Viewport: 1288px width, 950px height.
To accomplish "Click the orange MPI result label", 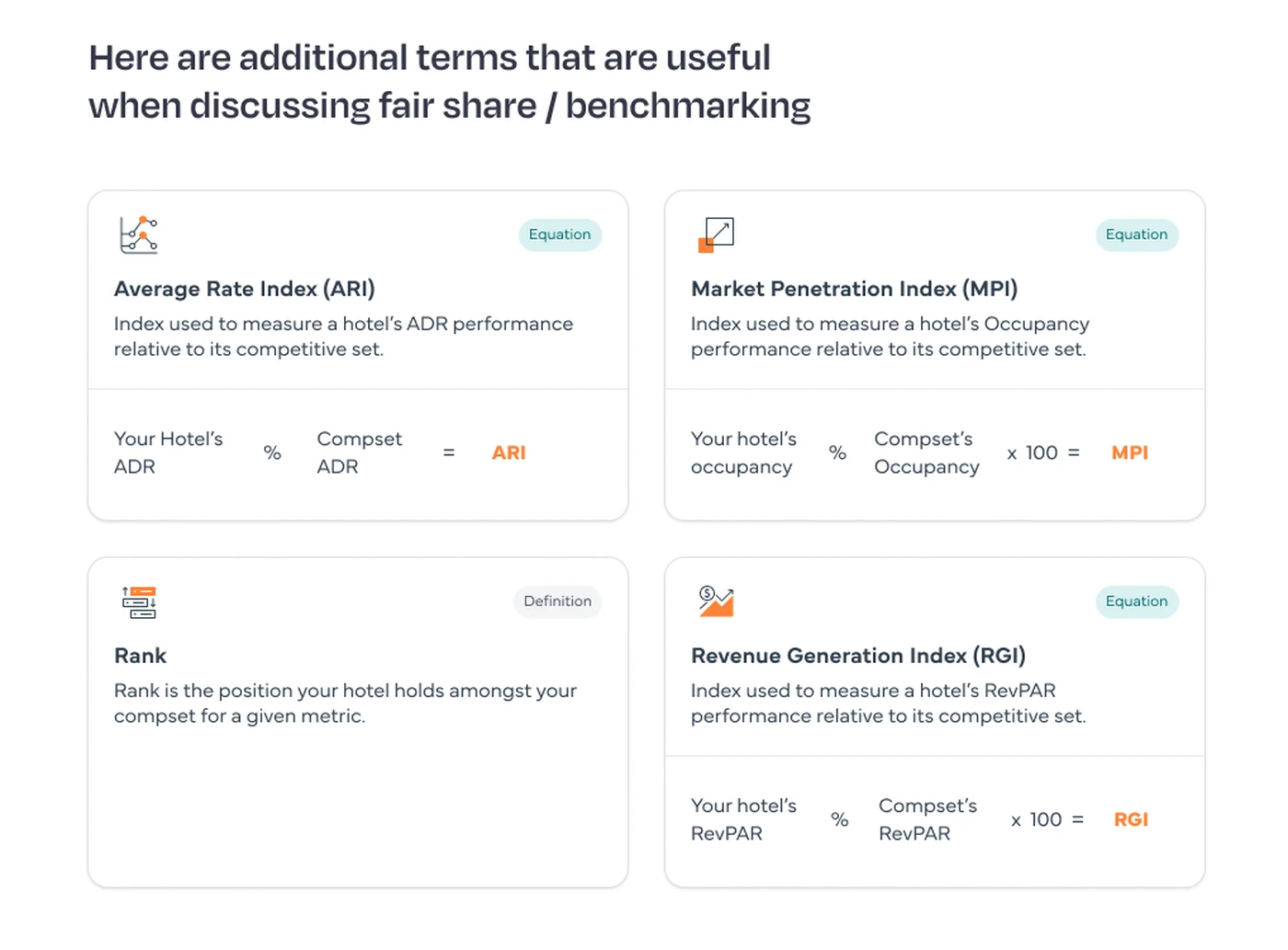I will 1130,452.
